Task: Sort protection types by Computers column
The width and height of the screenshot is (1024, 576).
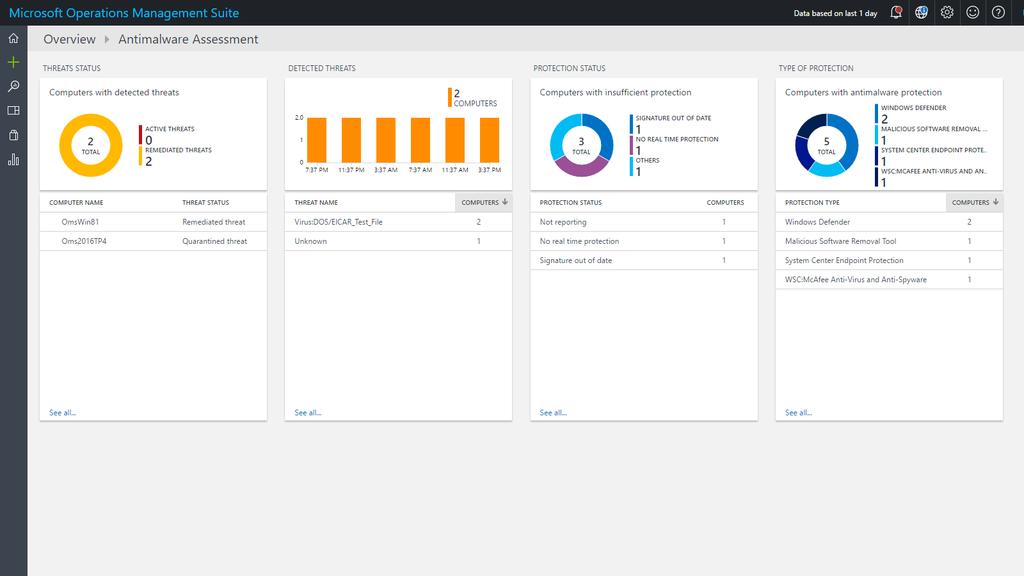Action: [974, 202]
